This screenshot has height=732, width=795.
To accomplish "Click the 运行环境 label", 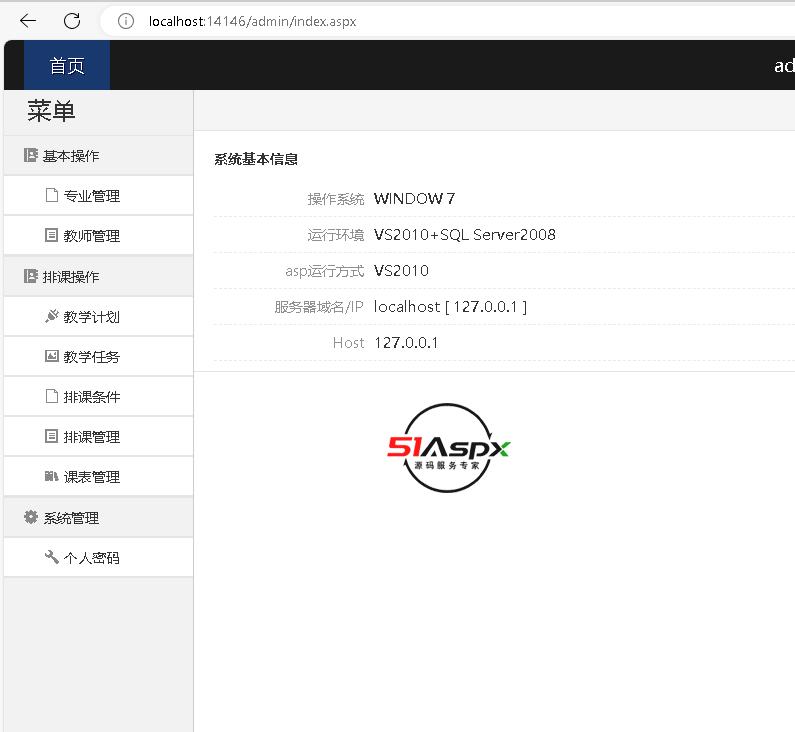I will 336,235.
